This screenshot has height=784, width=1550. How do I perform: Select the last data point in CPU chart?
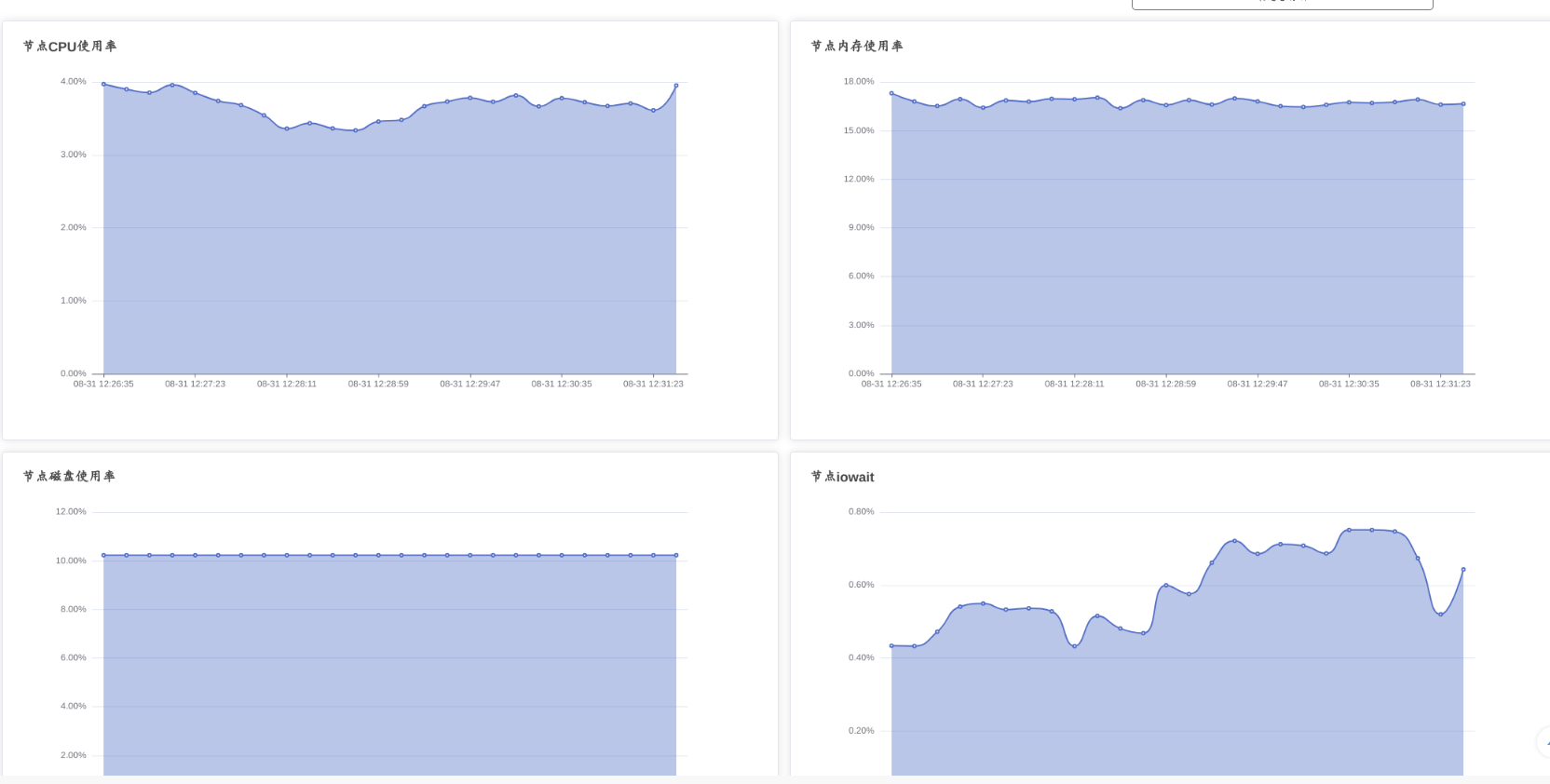[676, 86]
